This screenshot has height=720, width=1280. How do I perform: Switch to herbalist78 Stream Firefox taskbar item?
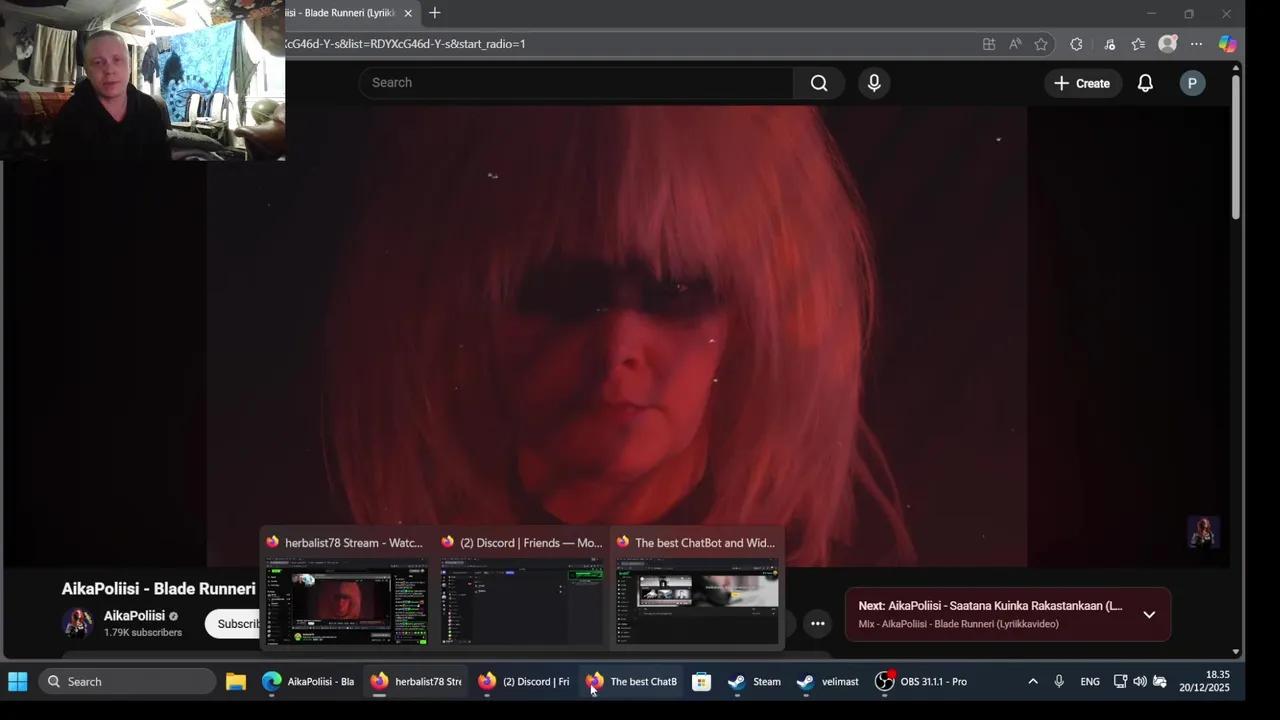pyautogui.click(x=415, y=682)
